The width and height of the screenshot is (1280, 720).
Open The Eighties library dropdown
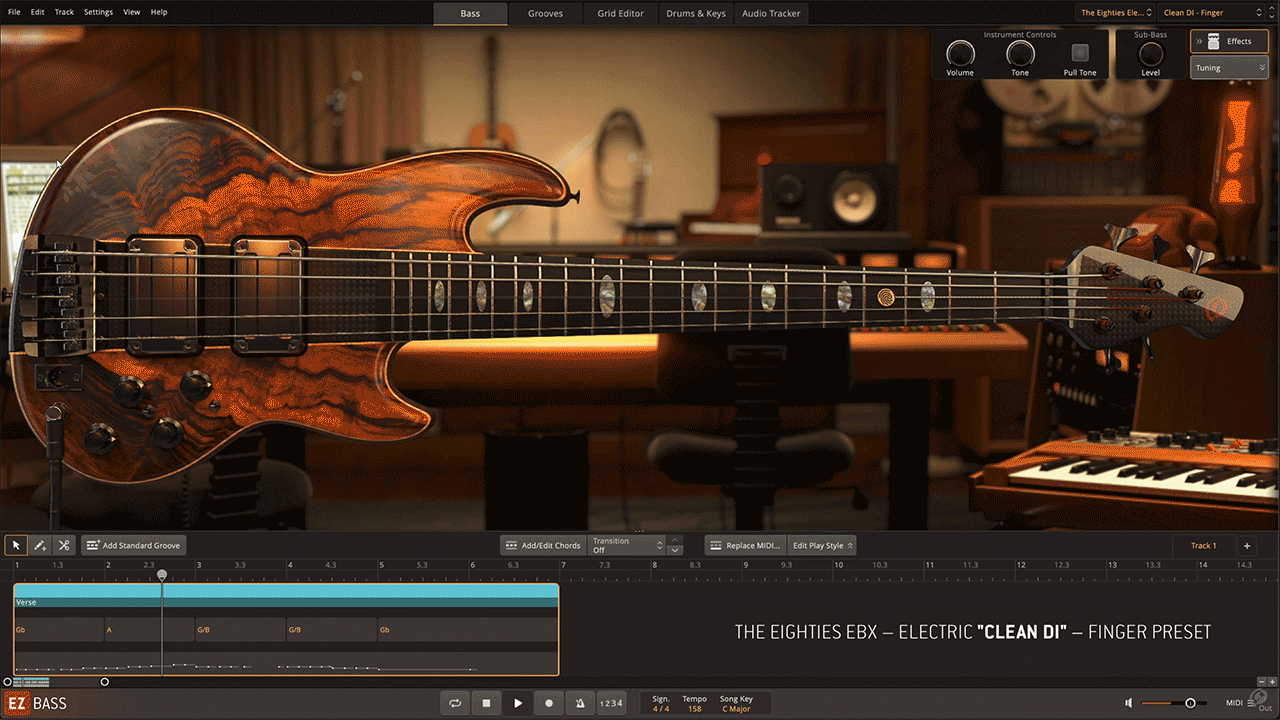(x=1116, y=12)
